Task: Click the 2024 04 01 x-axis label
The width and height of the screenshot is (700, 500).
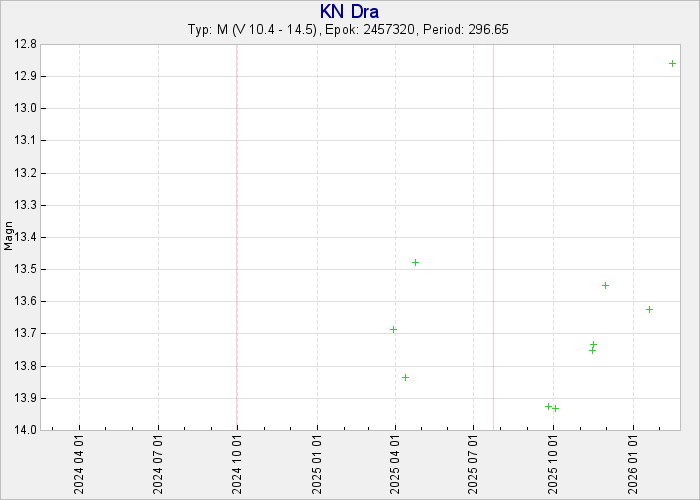Action: [x=79, y=464]
